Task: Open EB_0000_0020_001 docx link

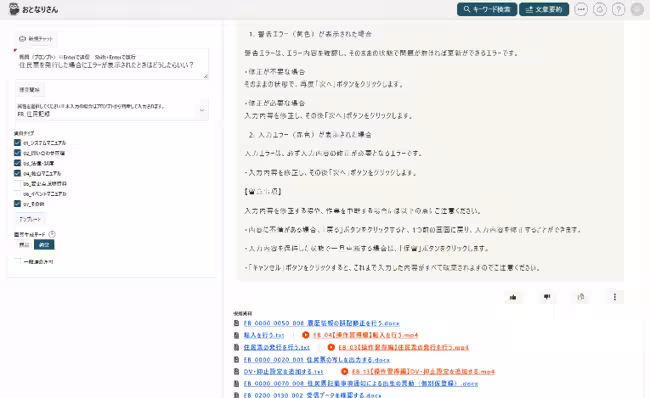Action: pyautogui.click(x=317, y=359)
